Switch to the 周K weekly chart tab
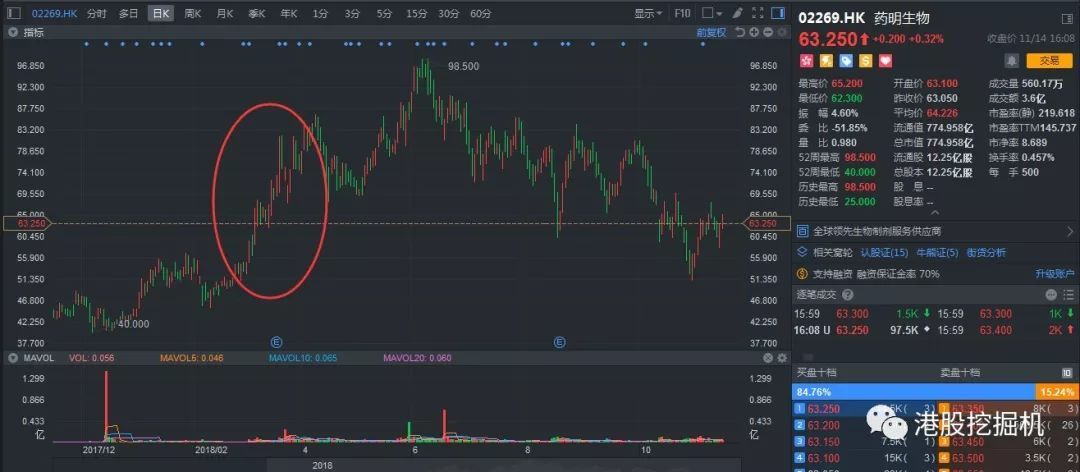The image size is (1080, 472). pyautogui.click(x=193, y=14)
